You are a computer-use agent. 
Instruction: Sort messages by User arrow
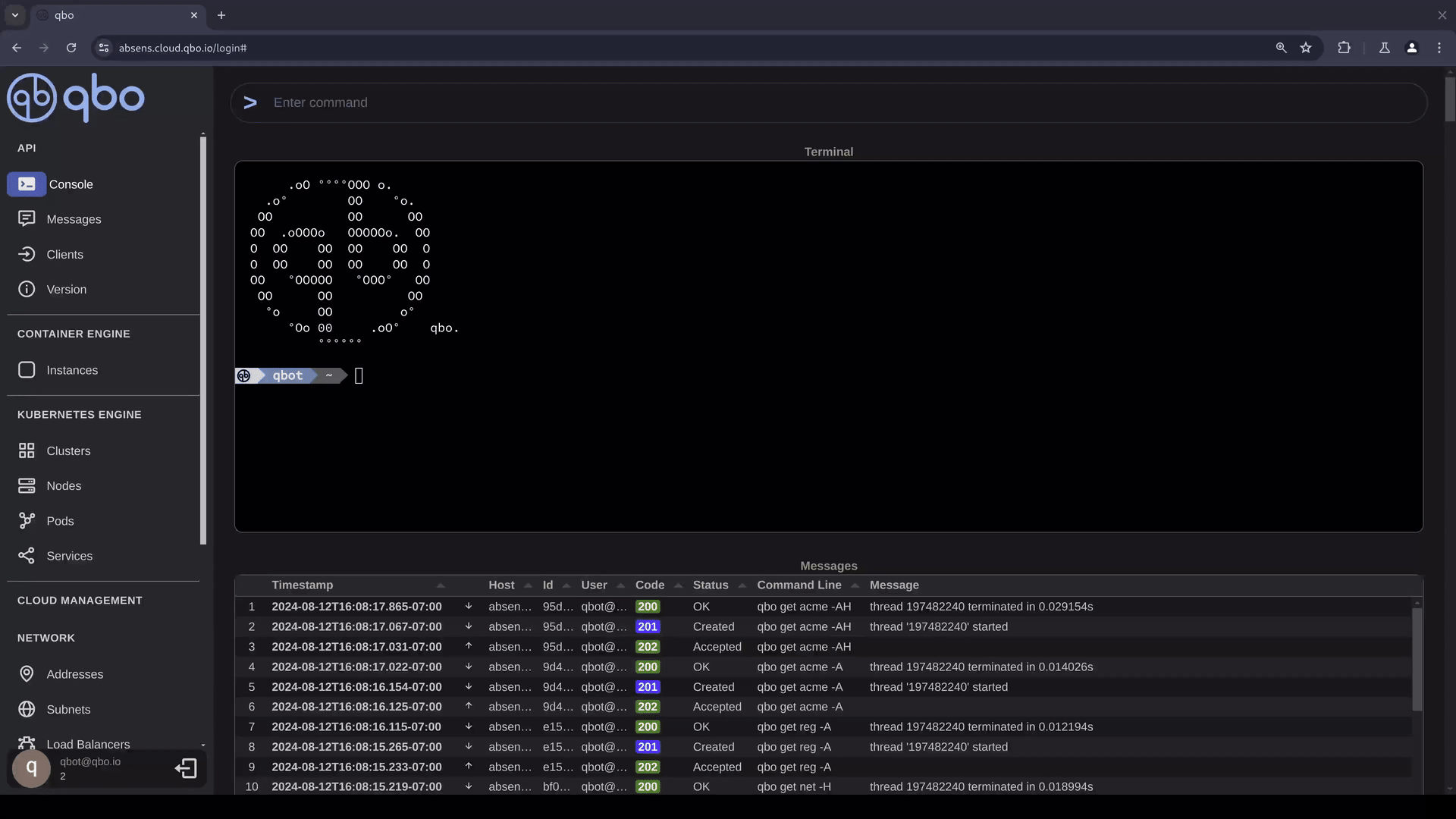620,585
